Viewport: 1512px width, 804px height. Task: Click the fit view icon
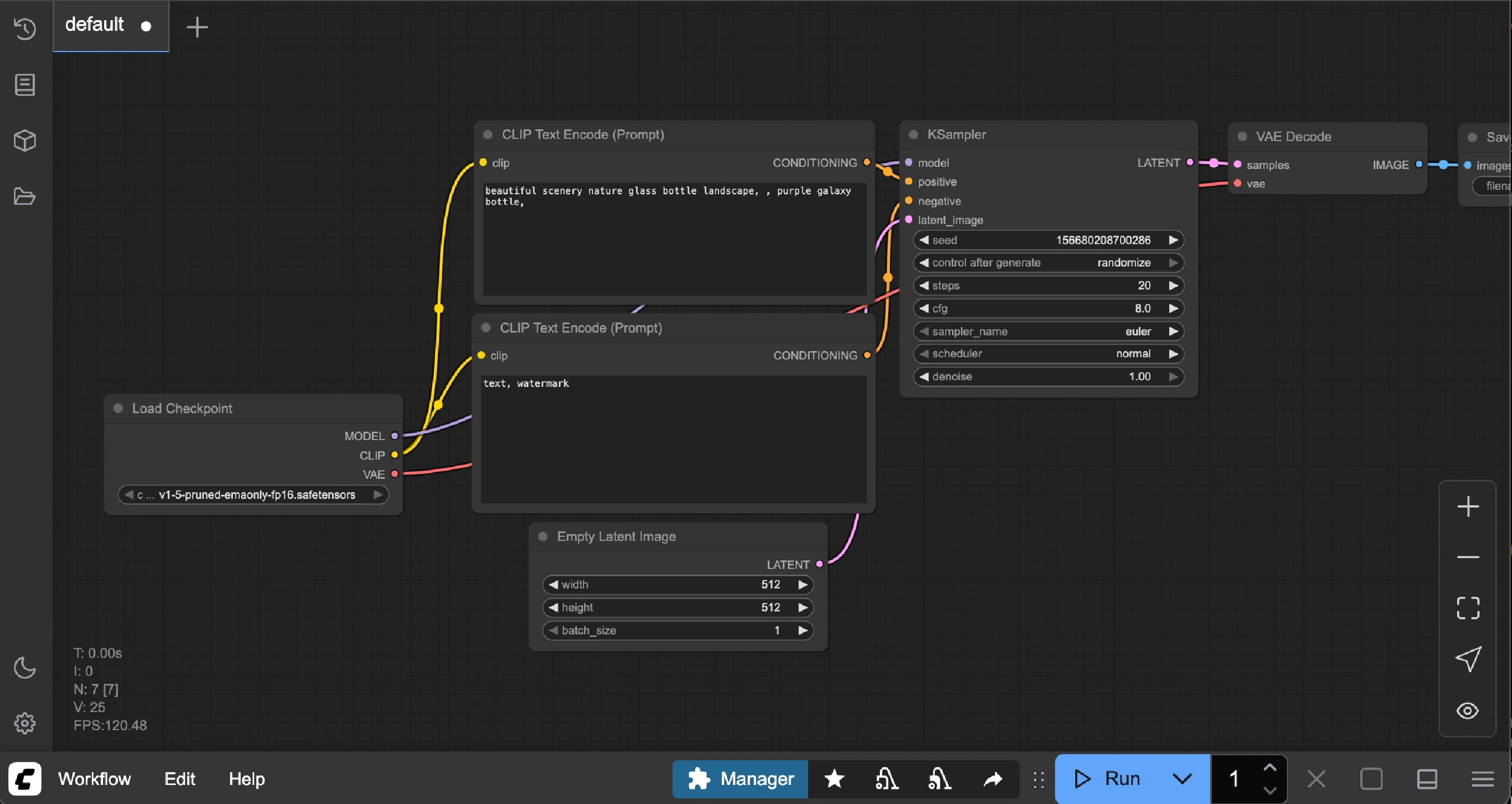(x=1467, y=608)
